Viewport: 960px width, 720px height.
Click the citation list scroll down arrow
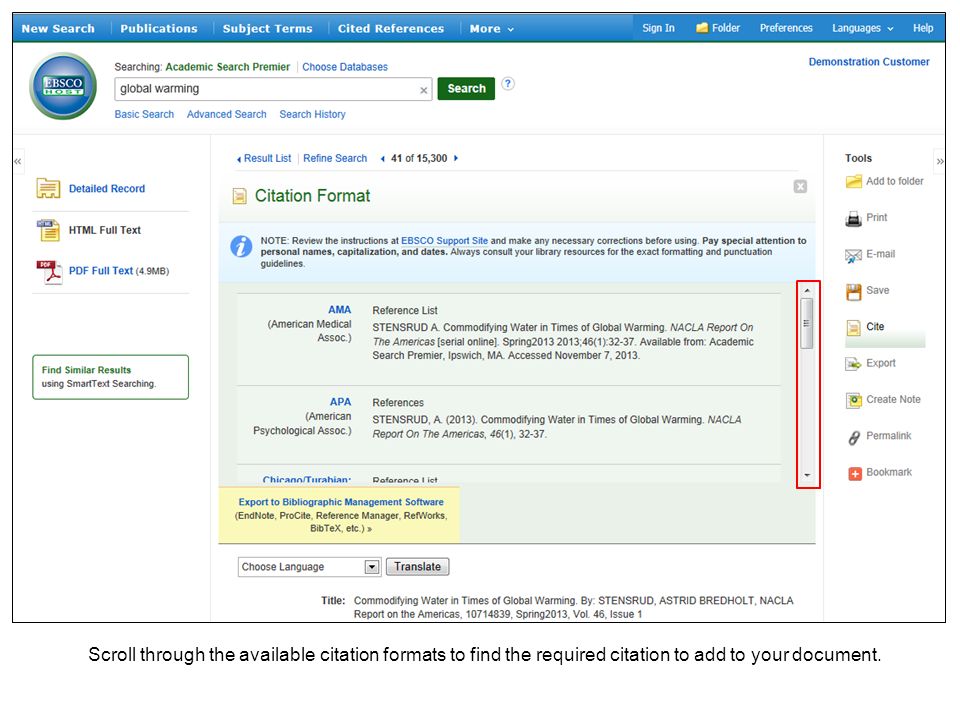click(807, 475)
